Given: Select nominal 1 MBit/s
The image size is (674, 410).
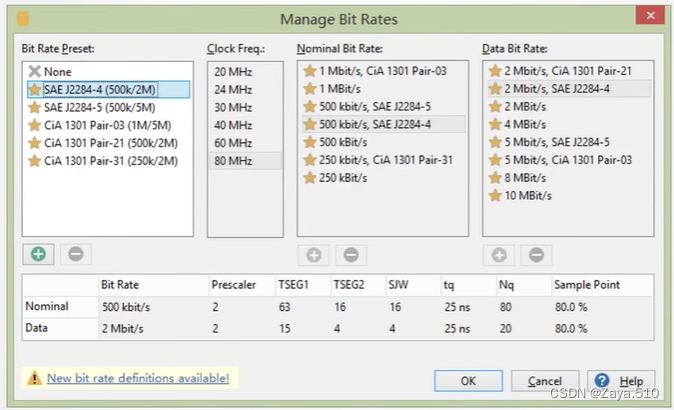Looking at the screenshot, I should coord(383,89).
